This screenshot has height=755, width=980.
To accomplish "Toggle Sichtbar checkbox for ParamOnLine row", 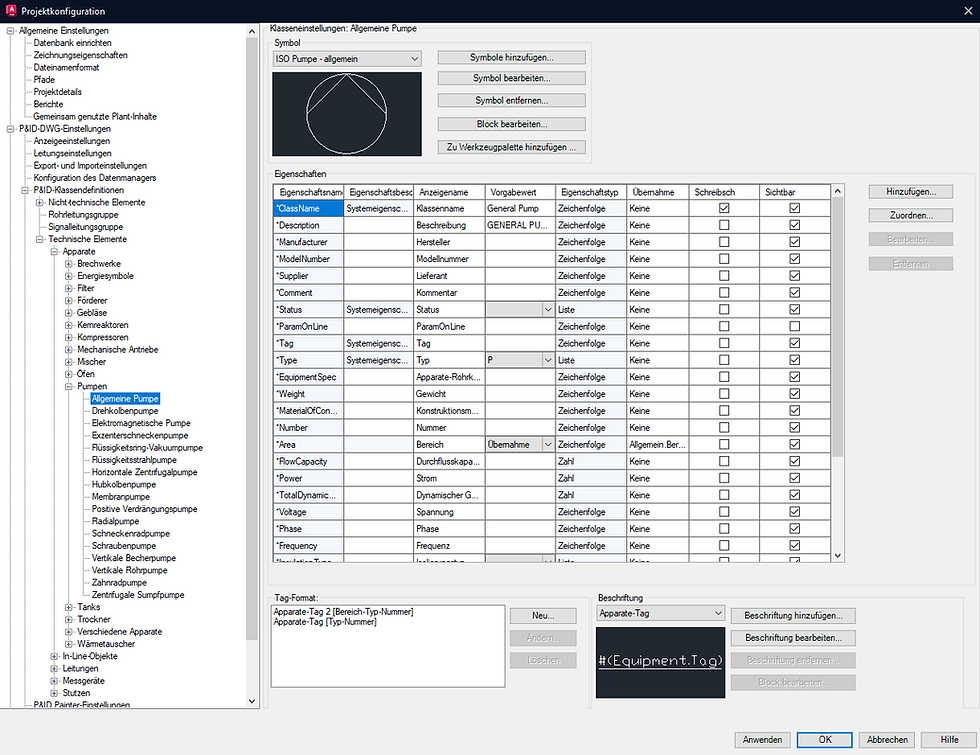I will point(794,326).
